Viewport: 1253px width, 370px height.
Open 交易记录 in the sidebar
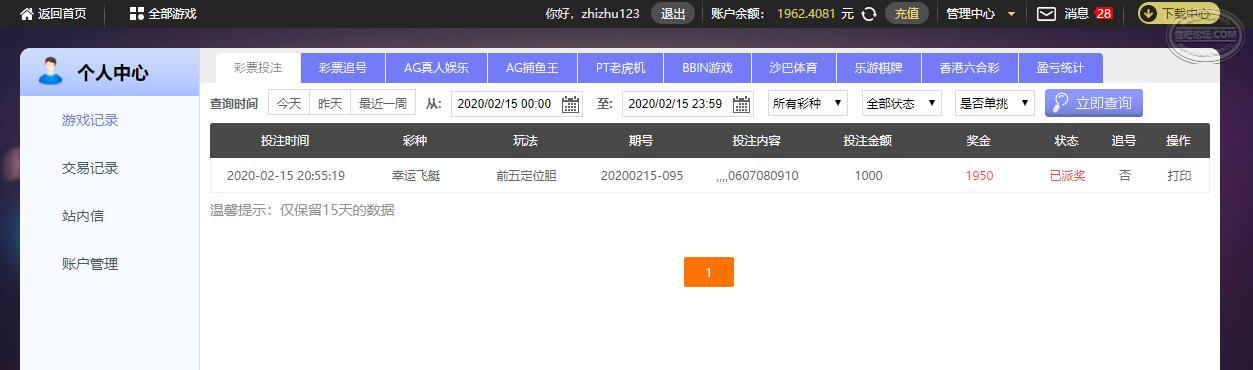[90, 168]
